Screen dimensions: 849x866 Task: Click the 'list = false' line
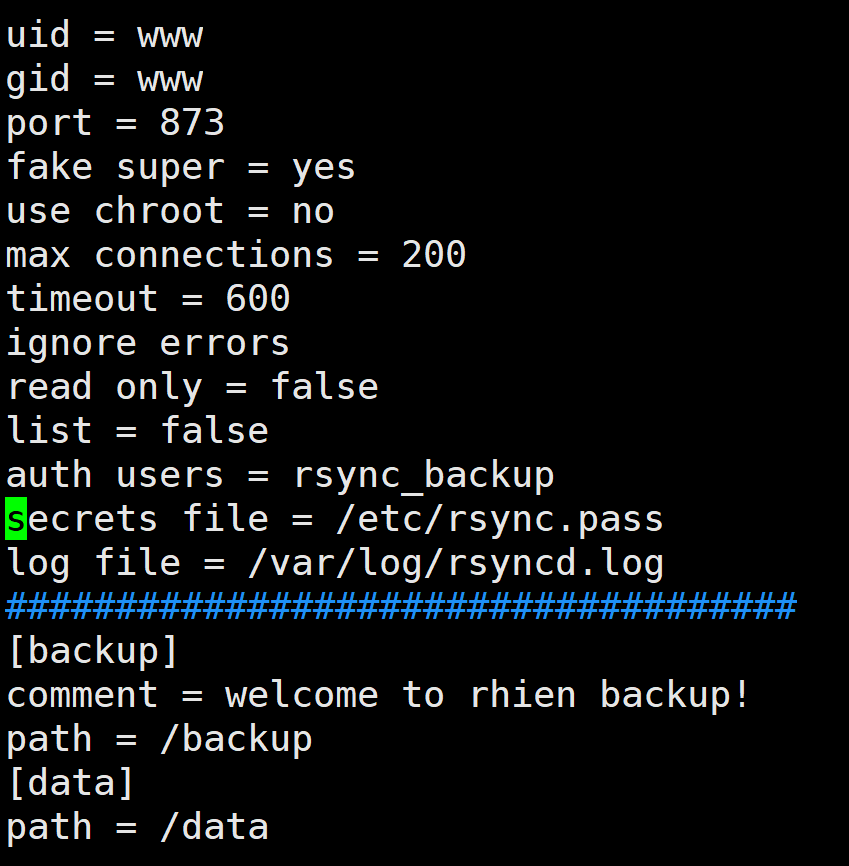137,431
